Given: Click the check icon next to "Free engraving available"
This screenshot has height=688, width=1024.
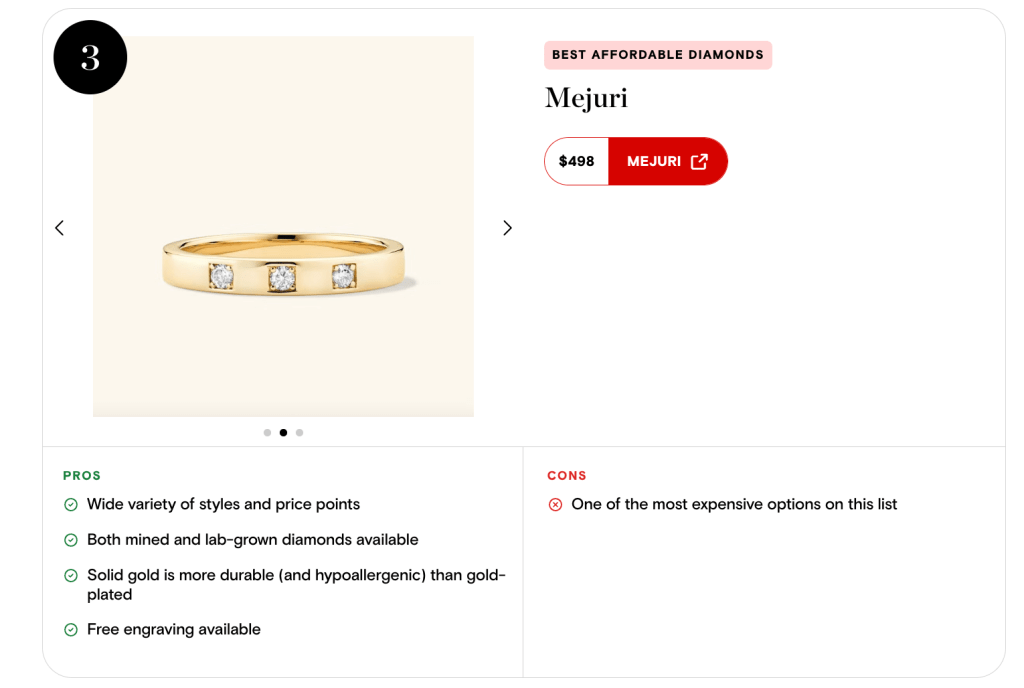Looking at the screenshot, I should (x=71, y=630).
